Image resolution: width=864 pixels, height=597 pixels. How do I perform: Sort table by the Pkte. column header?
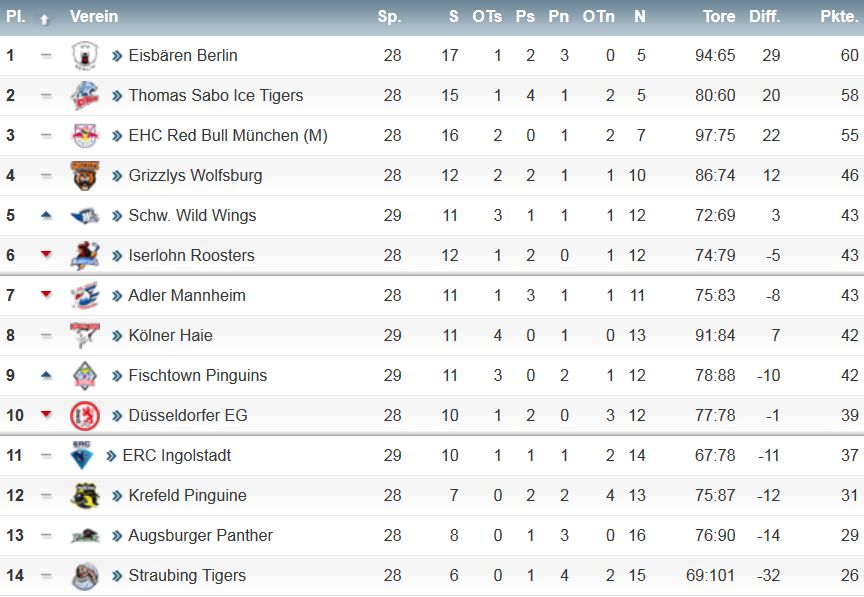coord(839,17)
